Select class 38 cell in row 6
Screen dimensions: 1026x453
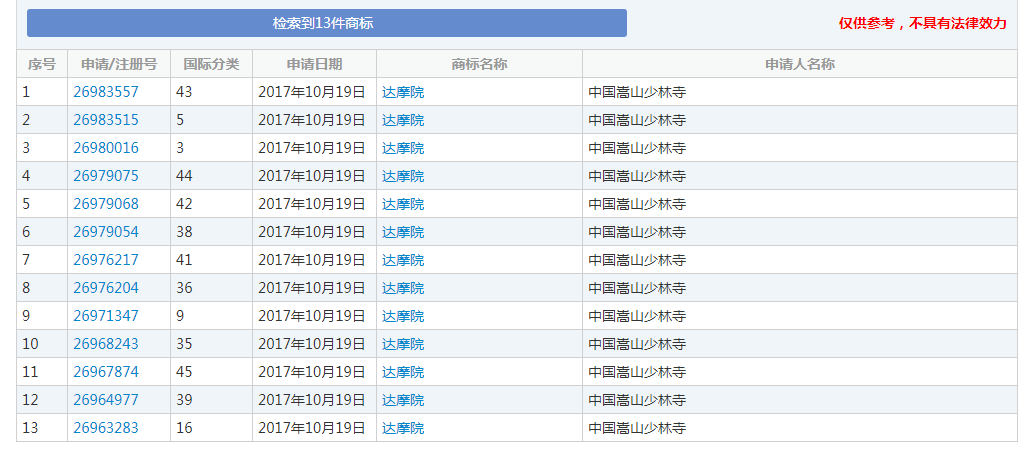point(211,232)
